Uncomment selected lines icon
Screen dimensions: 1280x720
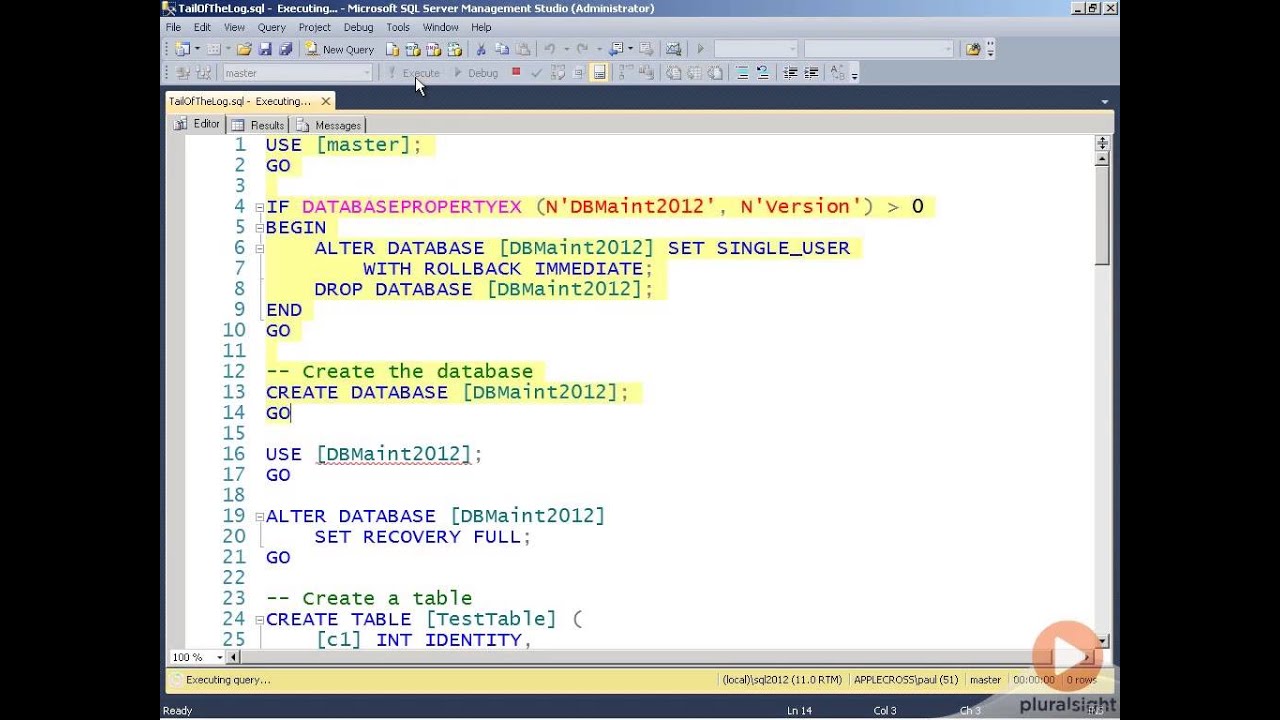click(x=763, y=73)
